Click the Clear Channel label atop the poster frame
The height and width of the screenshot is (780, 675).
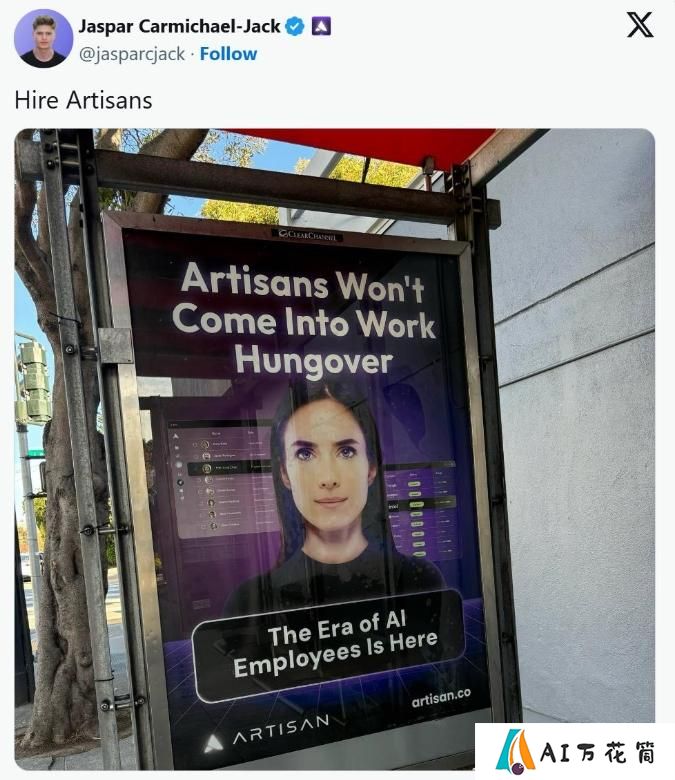click(307, 235)
